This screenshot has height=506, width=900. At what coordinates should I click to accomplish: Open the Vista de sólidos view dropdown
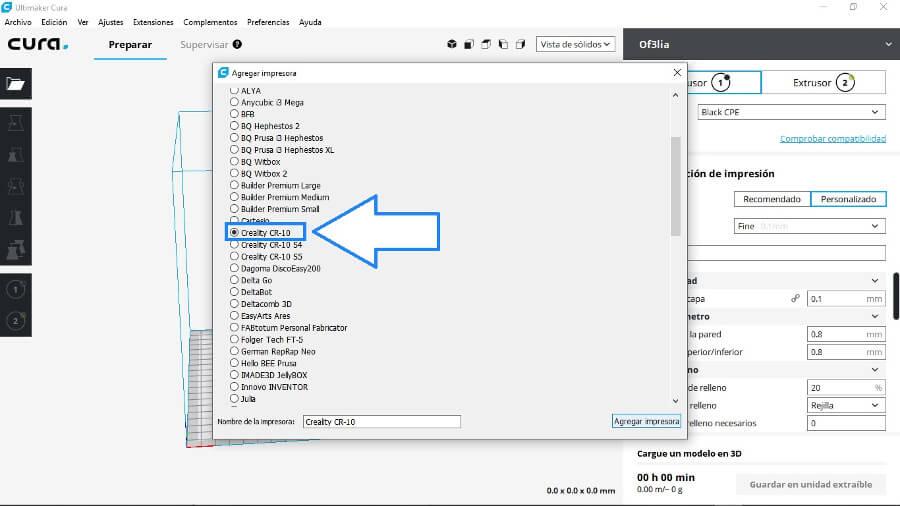pyautogui.click(x=575, y=45)
